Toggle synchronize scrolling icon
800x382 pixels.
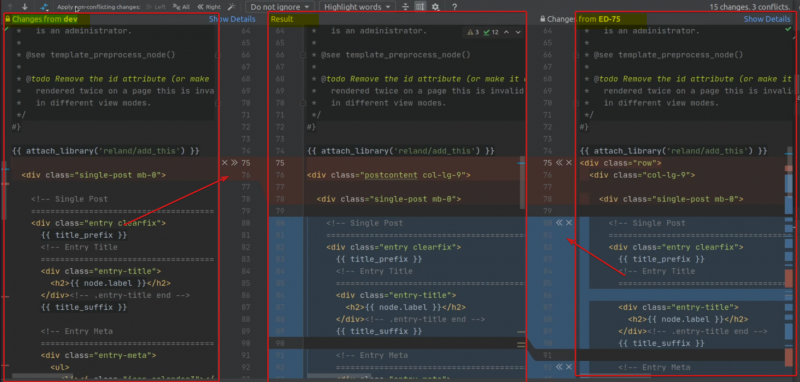coord(420,7)
